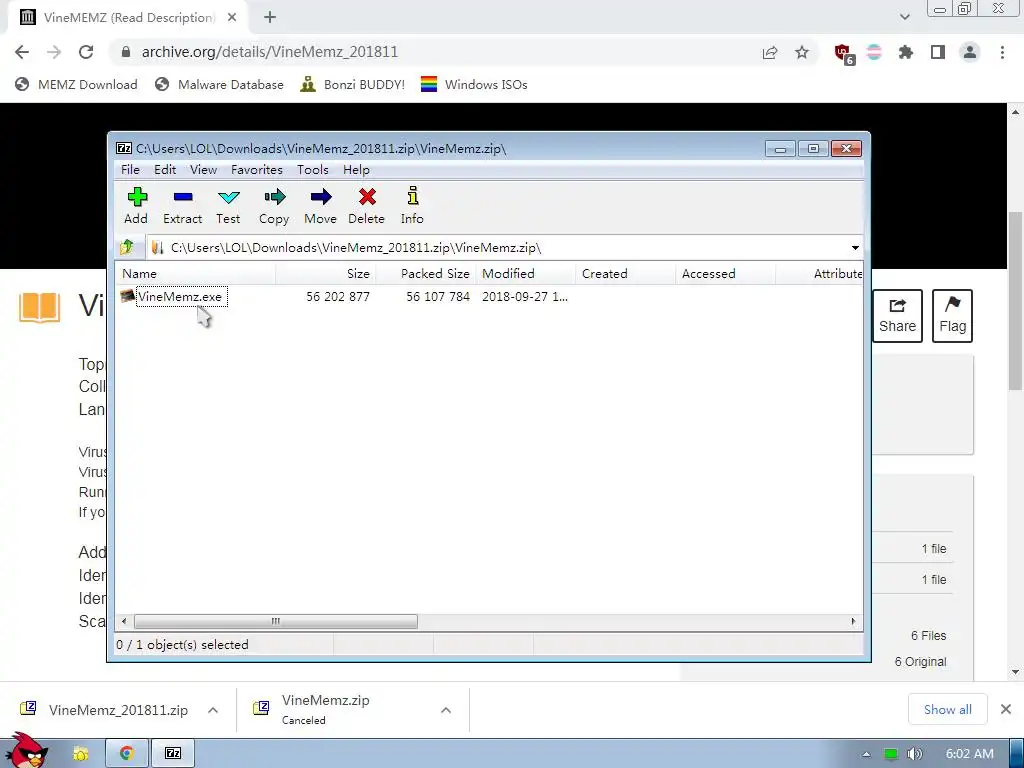Go up one folder level in 7-Zip
The image size is (1024, 768).
pyautogui.click(x=127, y=248)
